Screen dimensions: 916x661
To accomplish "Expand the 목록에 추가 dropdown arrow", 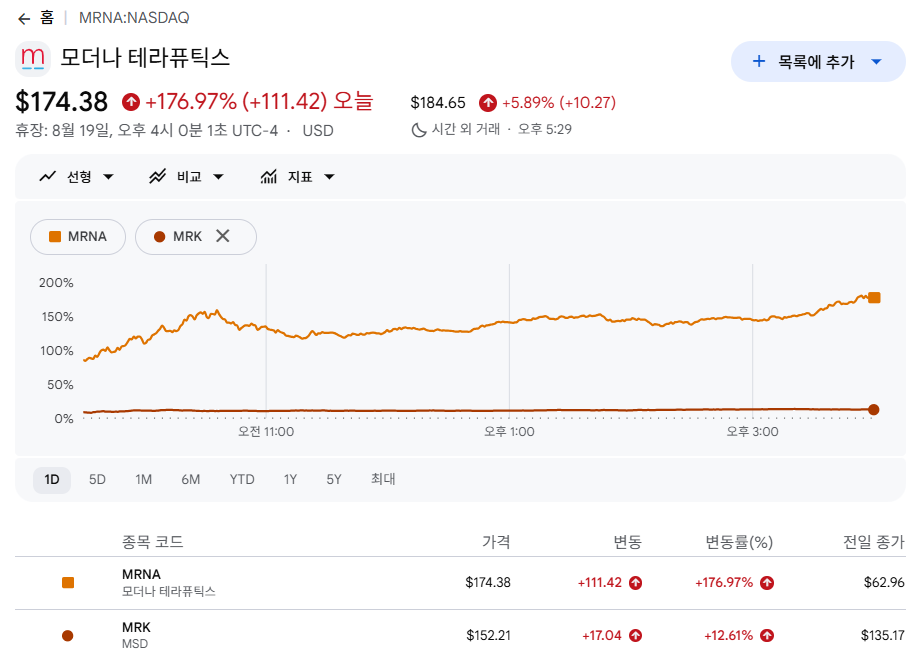I will (x=876, y=61).
